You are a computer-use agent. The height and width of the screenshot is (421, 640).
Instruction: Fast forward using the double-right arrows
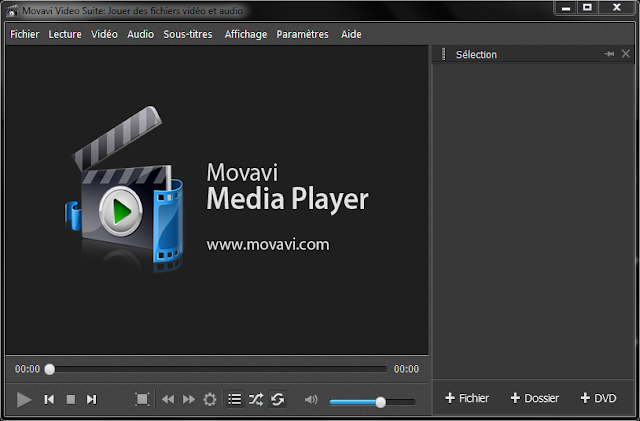click(x=189, y=399)
